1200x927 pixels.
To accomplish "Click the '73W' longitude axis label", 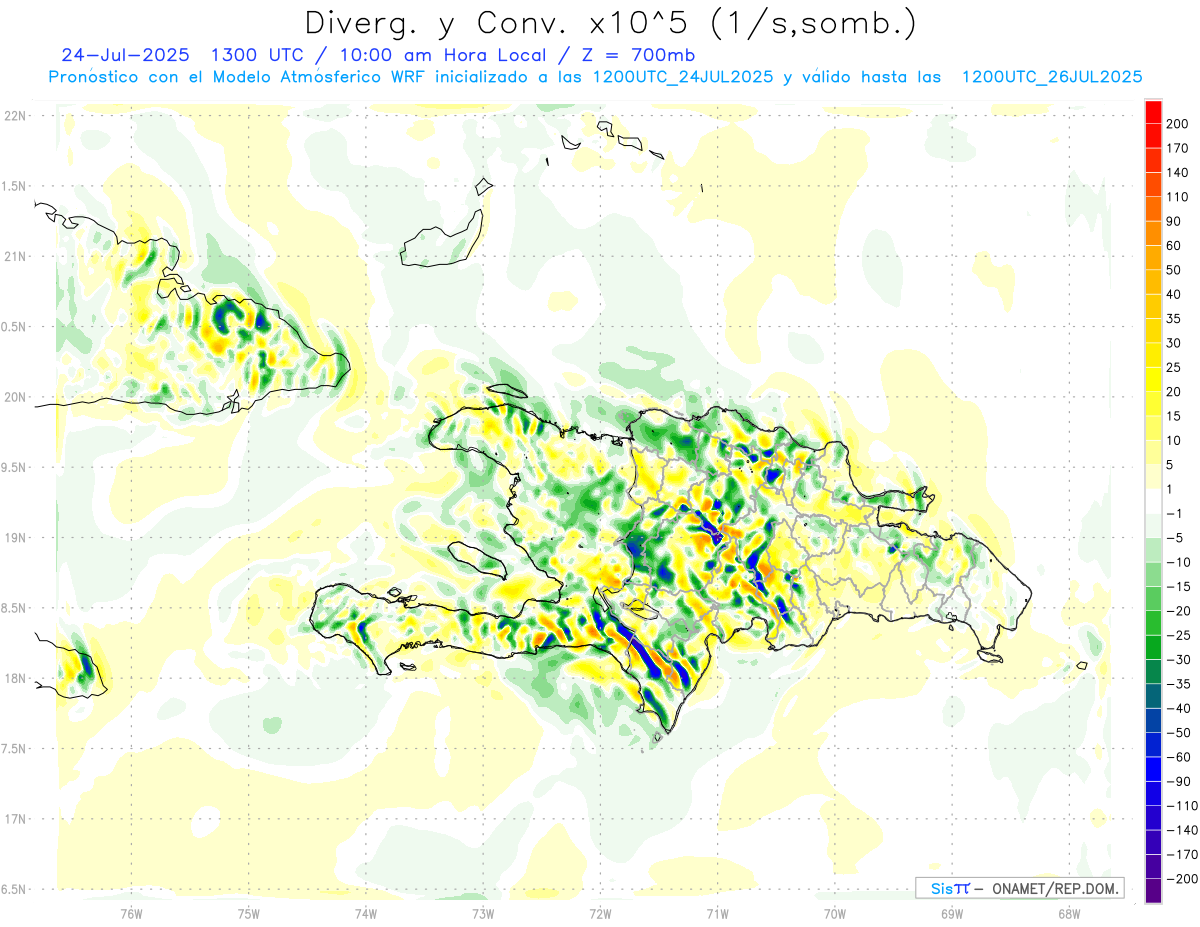I will click(483, 913).
